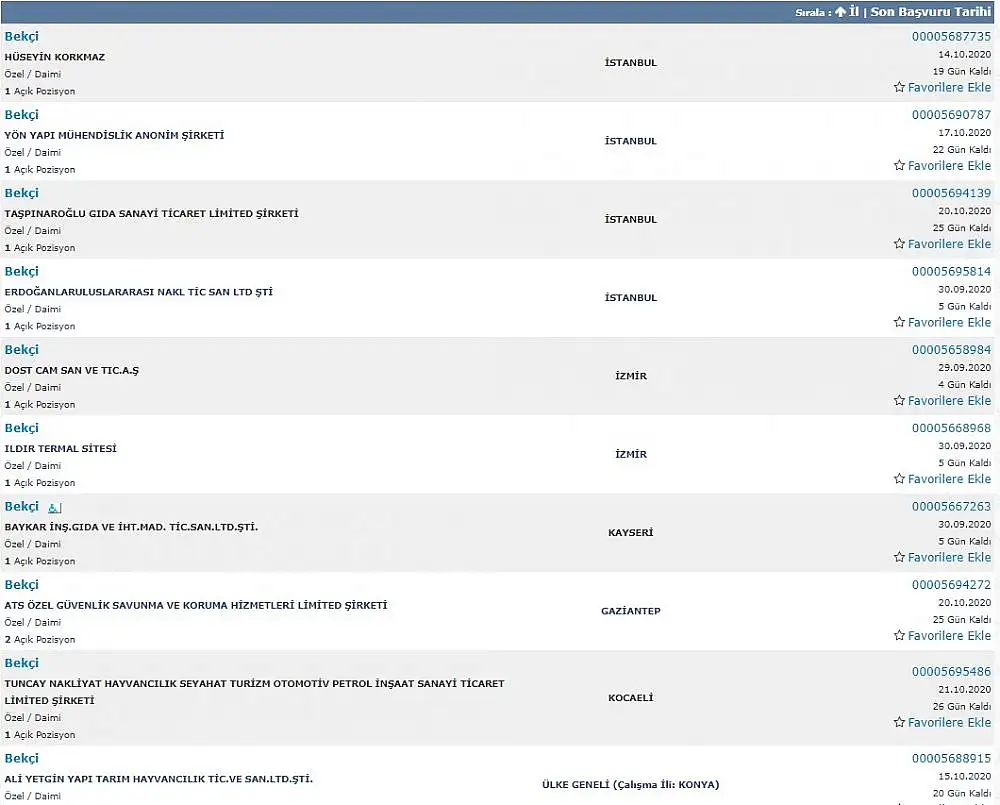Sort listings by İl
The image size is (1000, 805).
(x=854, y=11)
